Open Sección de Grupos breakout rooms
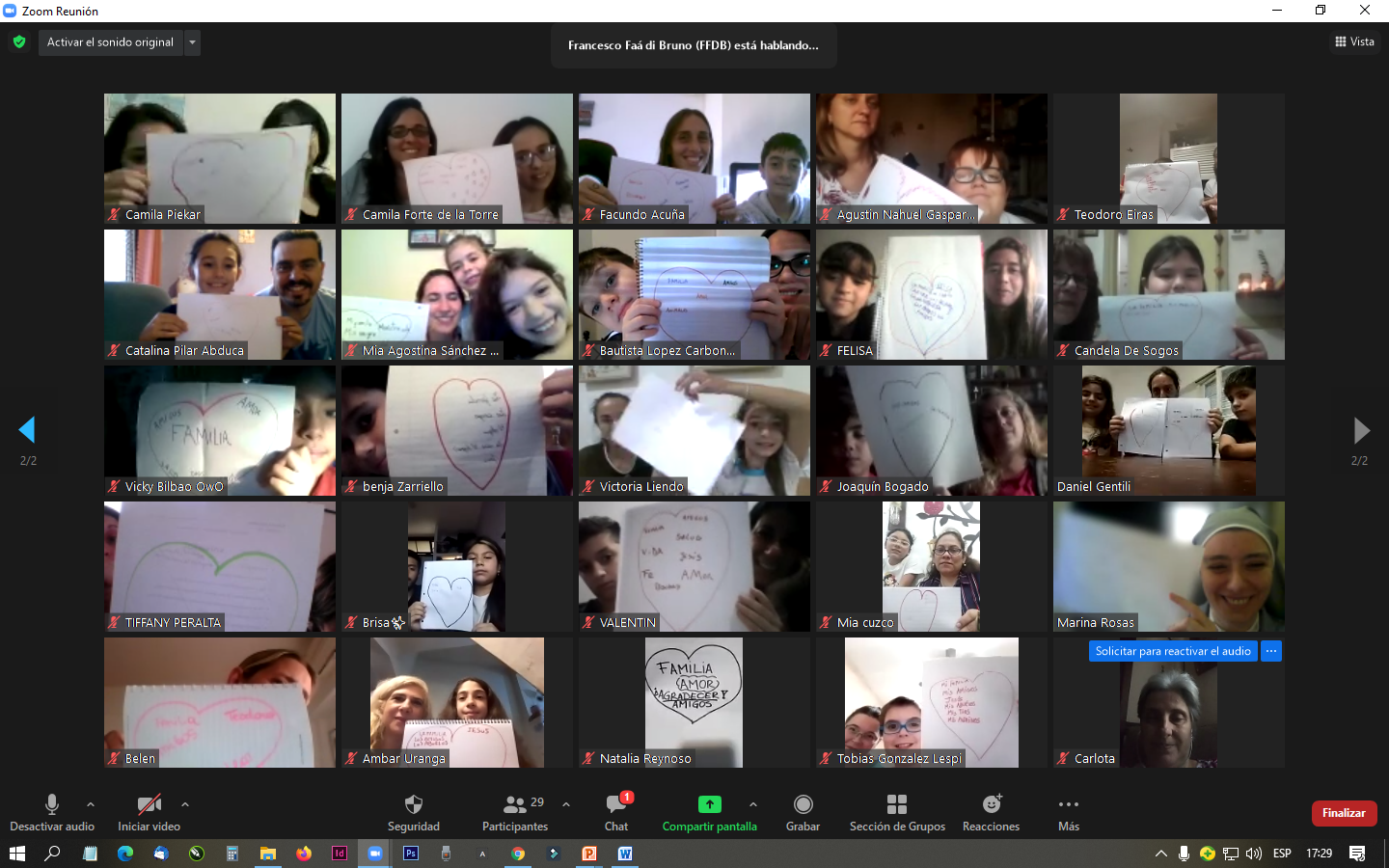The width and height of the screenshot is (1389, 868). (897, 813)
